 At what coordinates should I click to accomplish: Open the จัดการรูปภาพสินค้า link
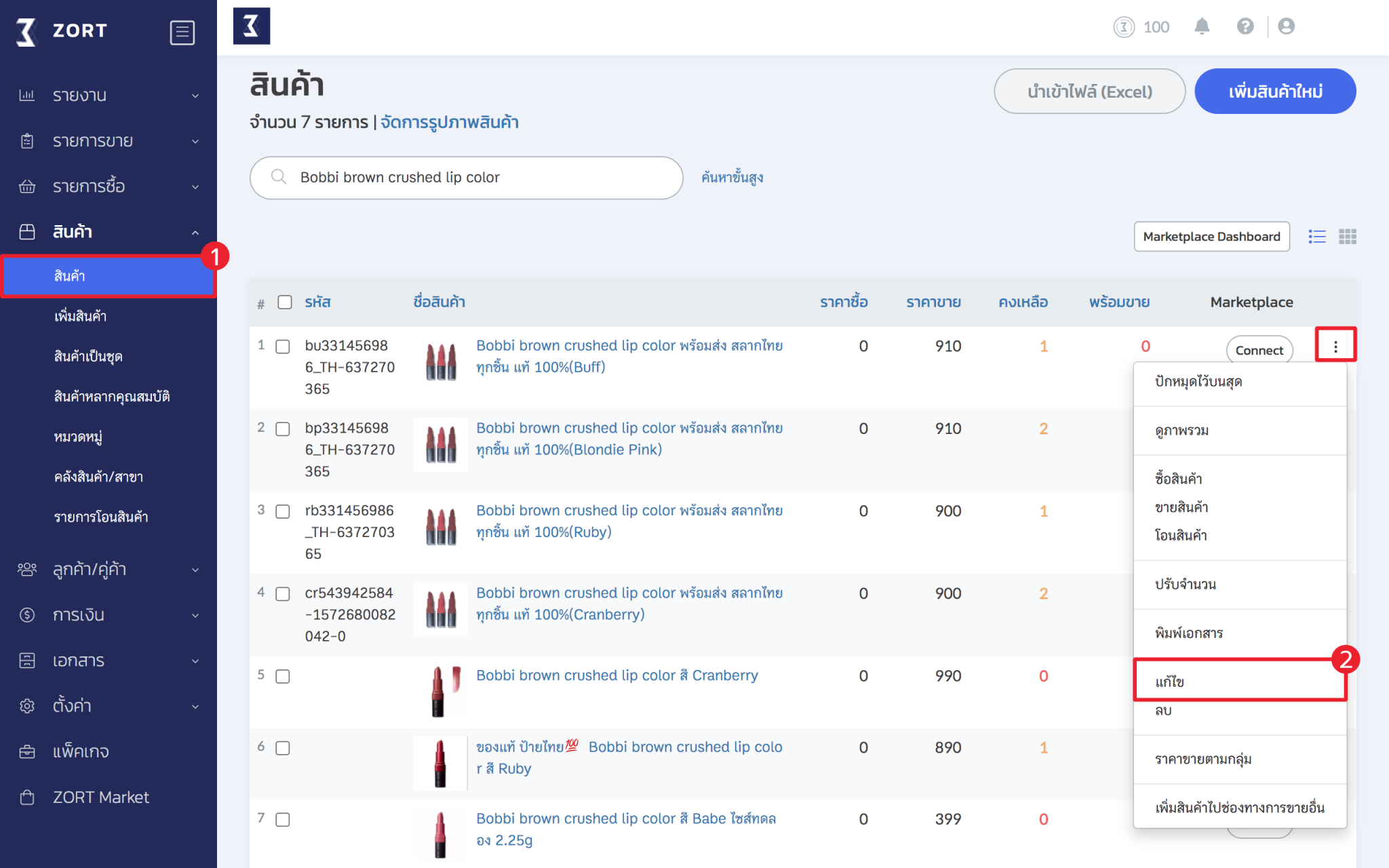point(449,123)
